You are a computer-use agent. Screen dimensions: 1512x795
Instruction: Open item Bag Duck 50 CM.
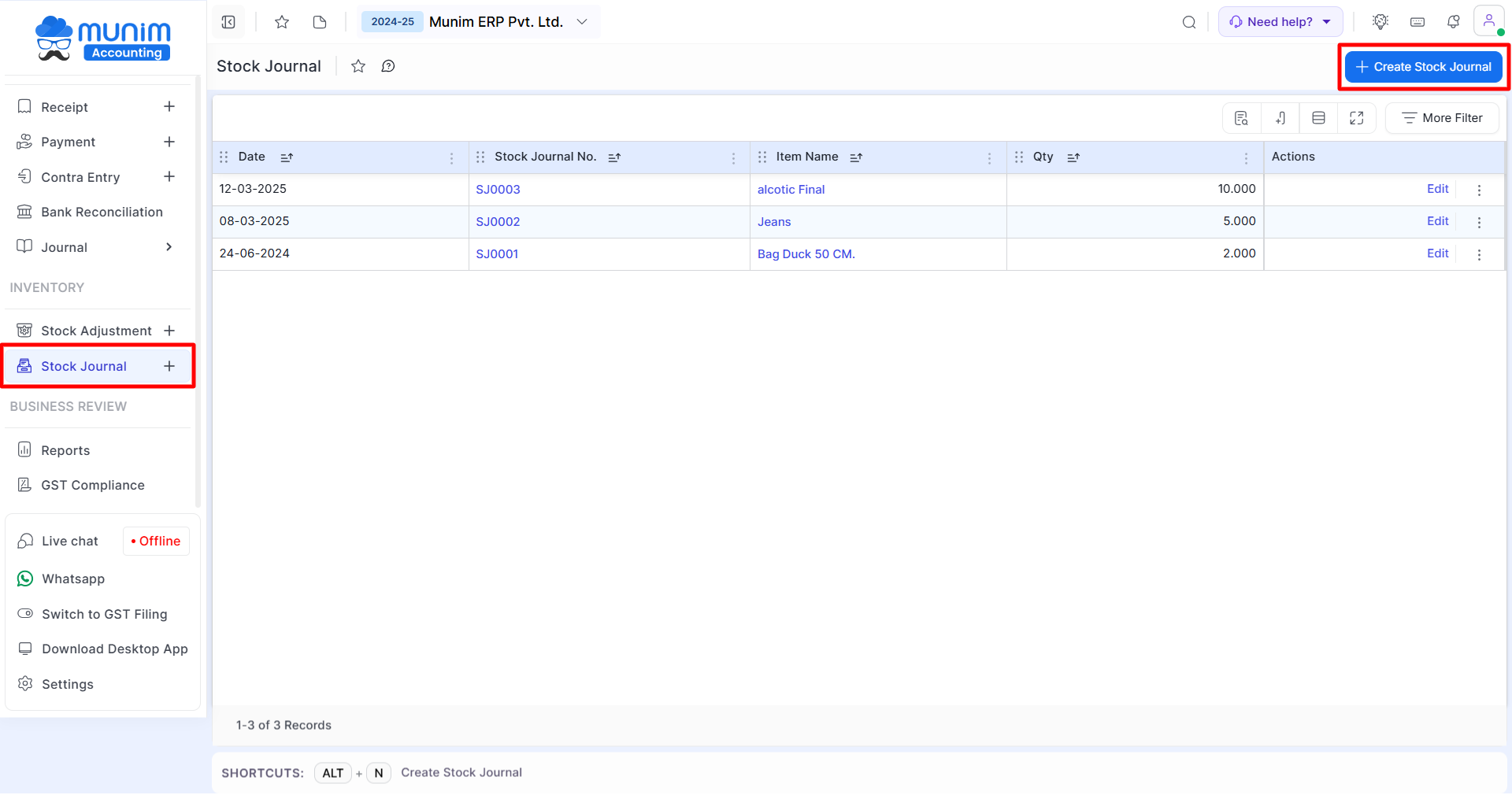pyautogui.click(x=806, y=254)
